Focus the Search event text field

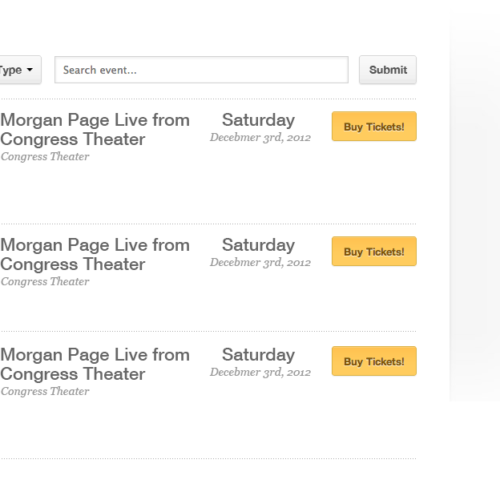coord(201,70)
